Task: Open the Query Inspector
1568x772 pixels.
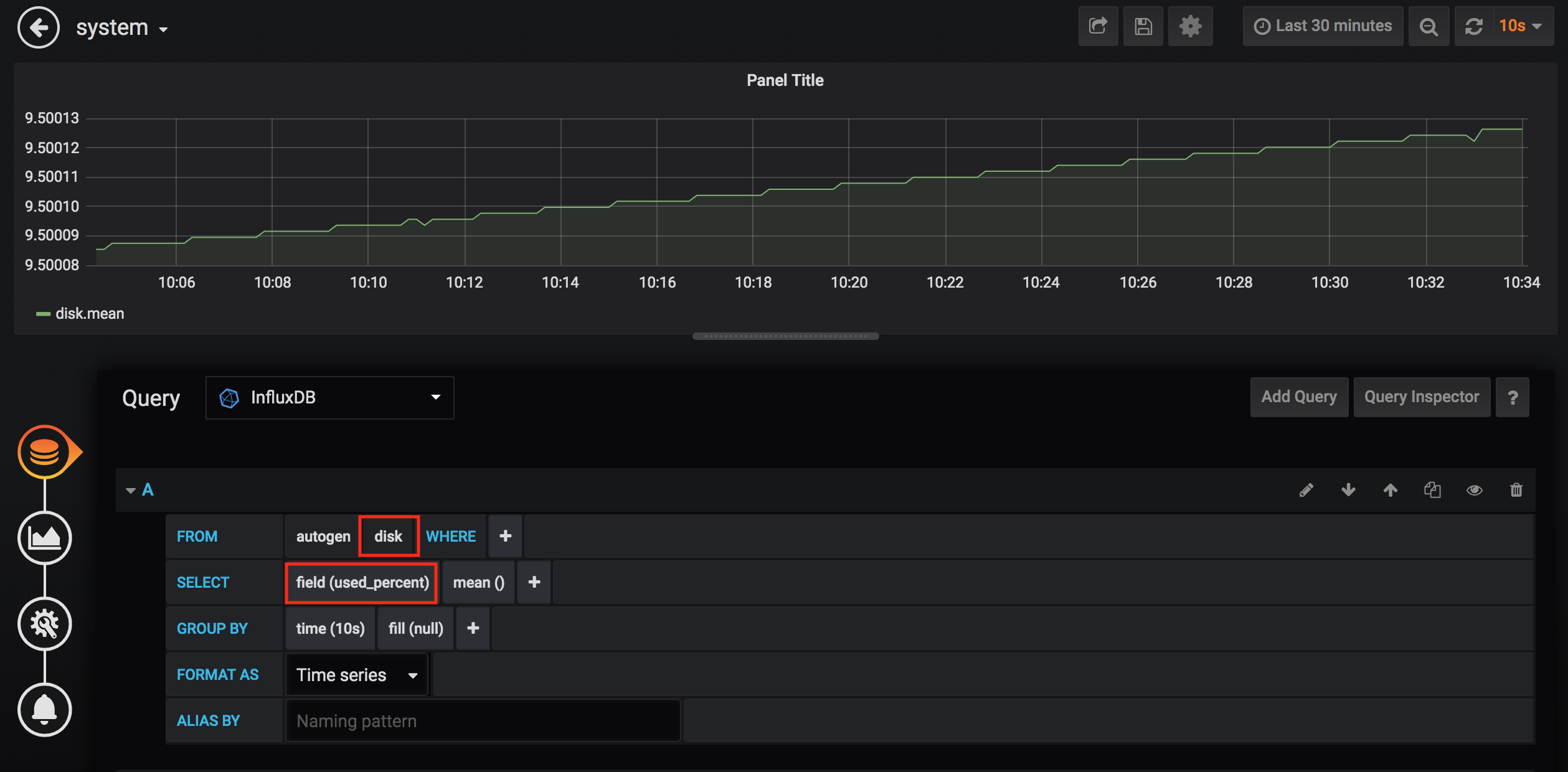Action: tap(1422, 397)
